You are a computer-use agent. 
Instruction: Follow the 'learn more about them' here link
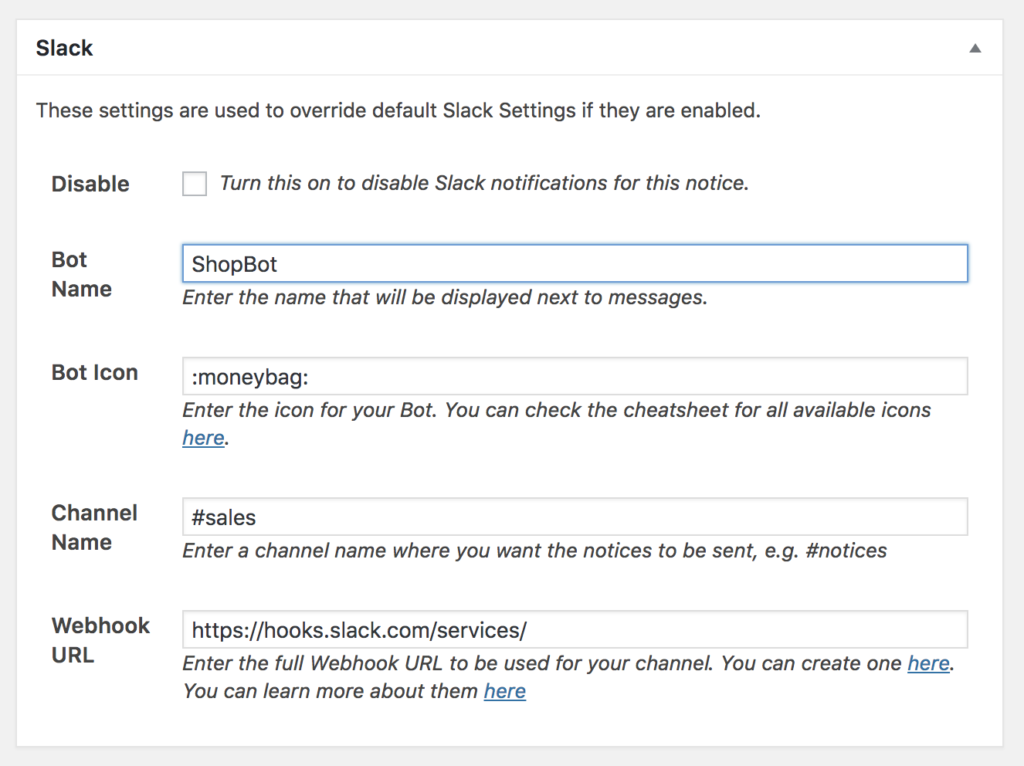pos(505,691)
